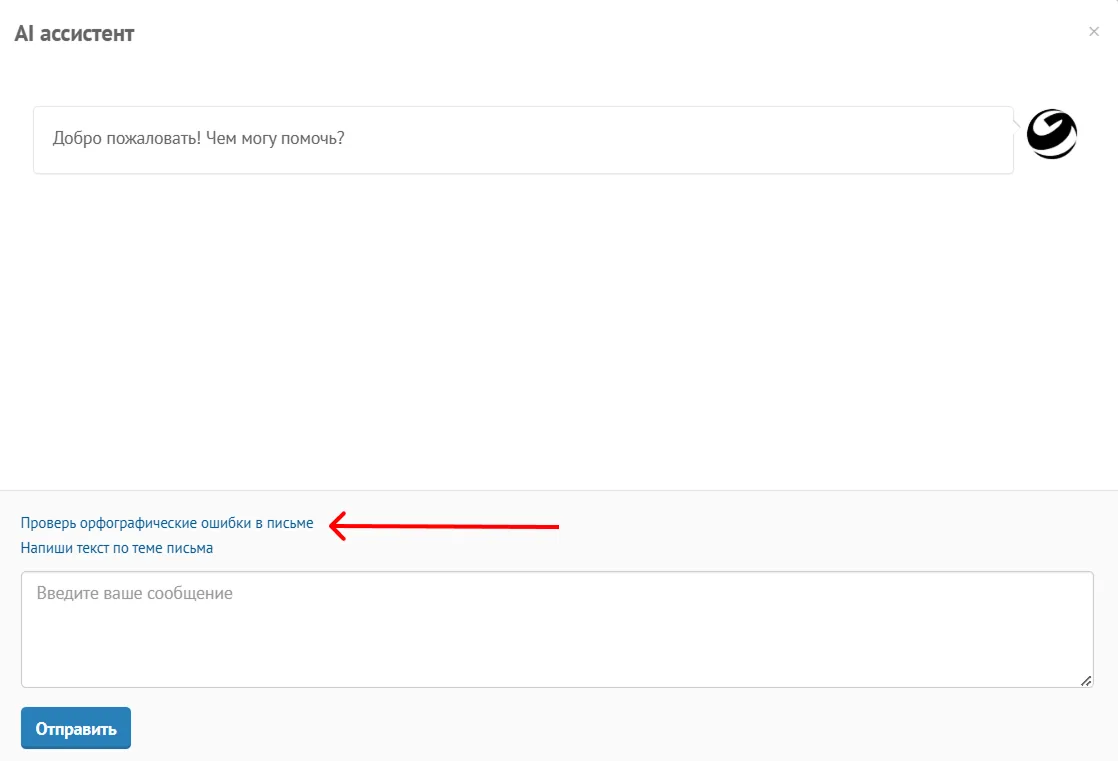The image size is (1118, 761).
Task: Click the 'Добро пожаловать!' welcome message bubble
Action: (523, 140)
